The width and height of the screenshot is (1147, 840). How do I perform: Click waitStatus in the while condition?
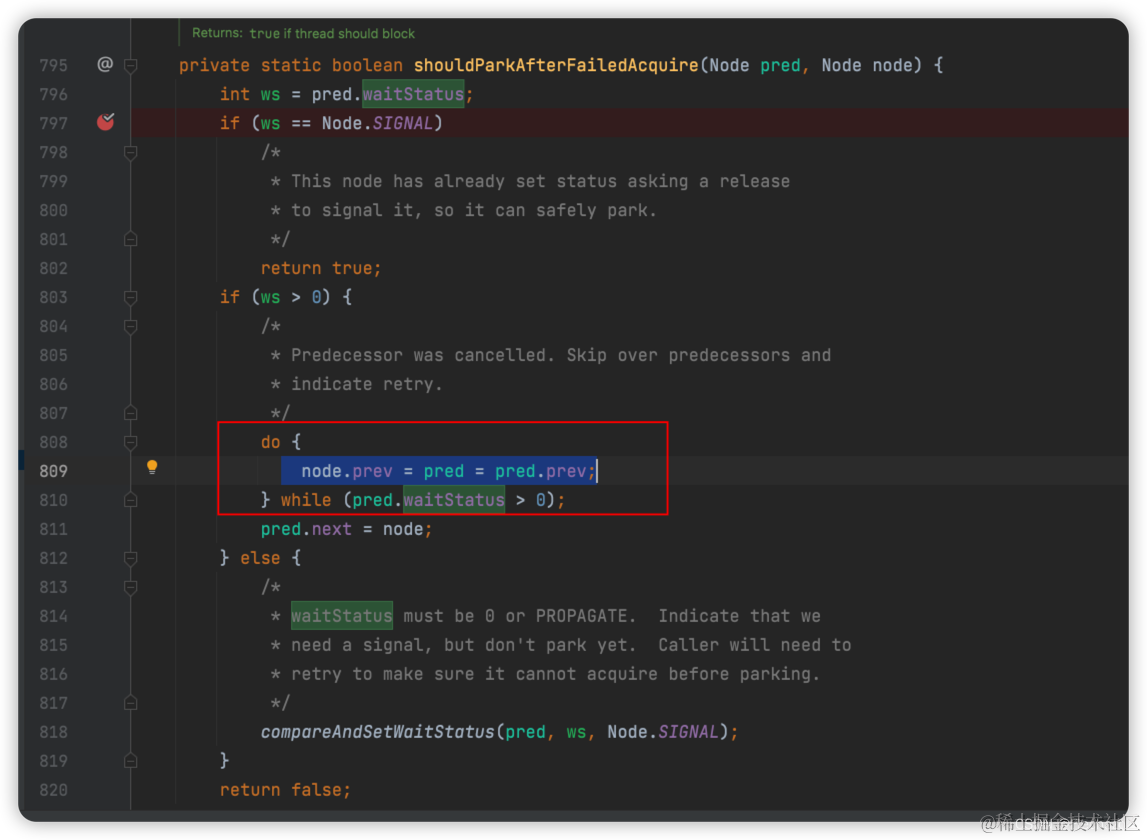click(x=454, y=500)
